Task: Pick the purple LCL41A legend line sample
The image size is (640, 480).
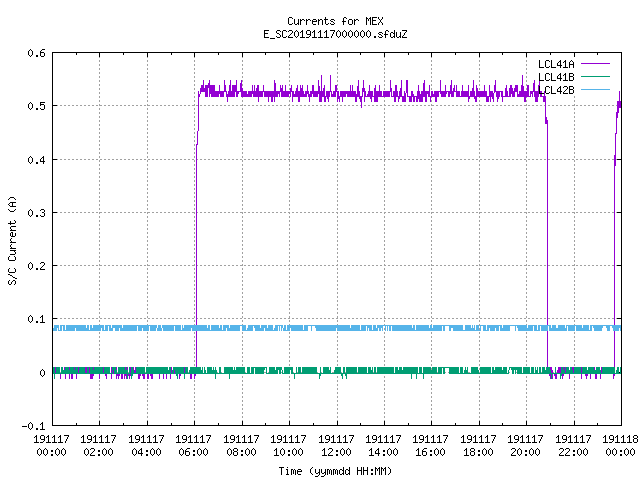Action: pos(595,64)
